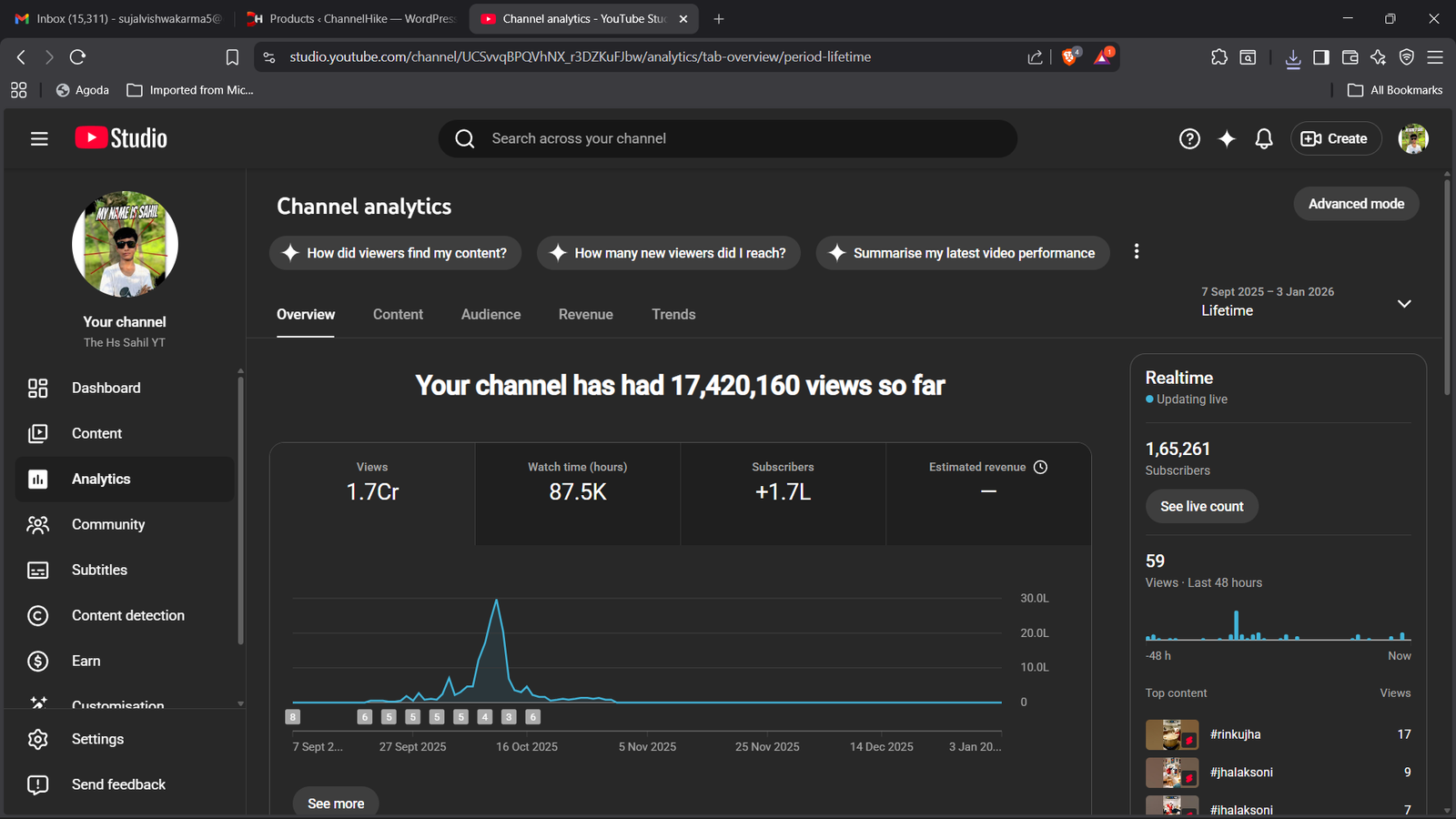
Task: Open Subtitles from the sidebar
Action: coord(99,570)
